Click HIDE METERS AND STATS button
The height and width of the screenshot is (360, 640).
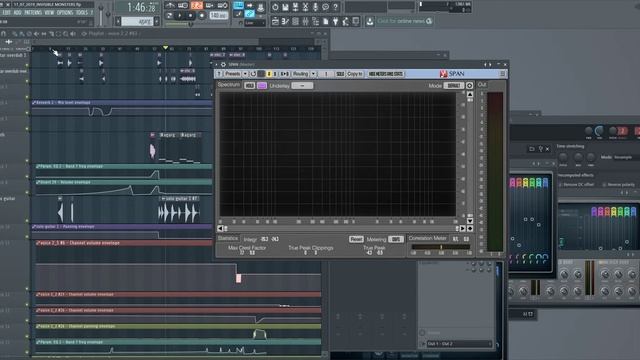[386, 74]
